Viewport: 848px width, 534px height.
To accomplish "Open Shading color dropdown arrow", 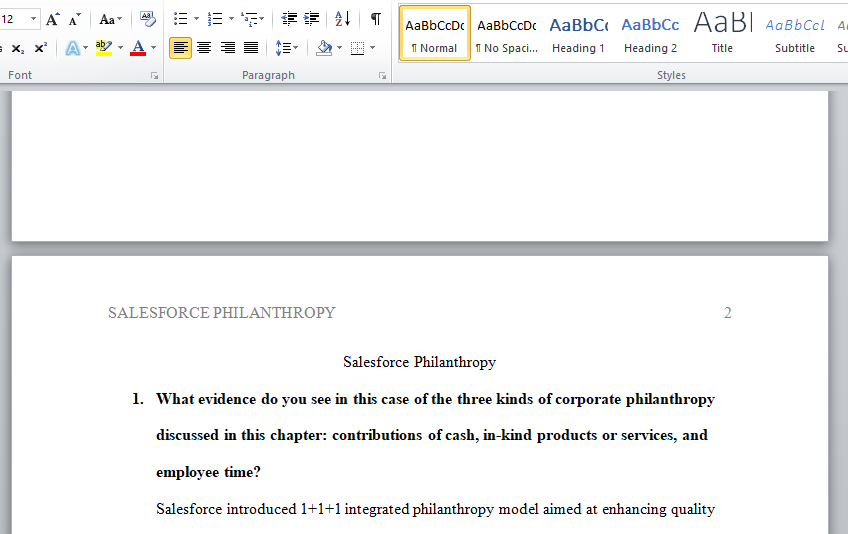I will tap(340, 48).
